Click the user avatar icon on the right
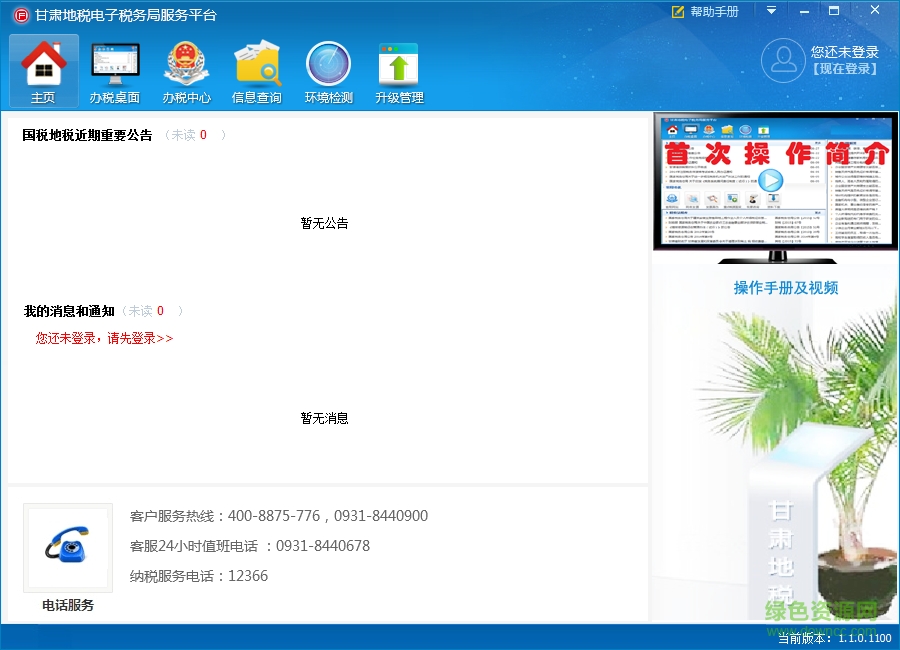This screenshot has width=900, height=650. [x=783, y=60]
